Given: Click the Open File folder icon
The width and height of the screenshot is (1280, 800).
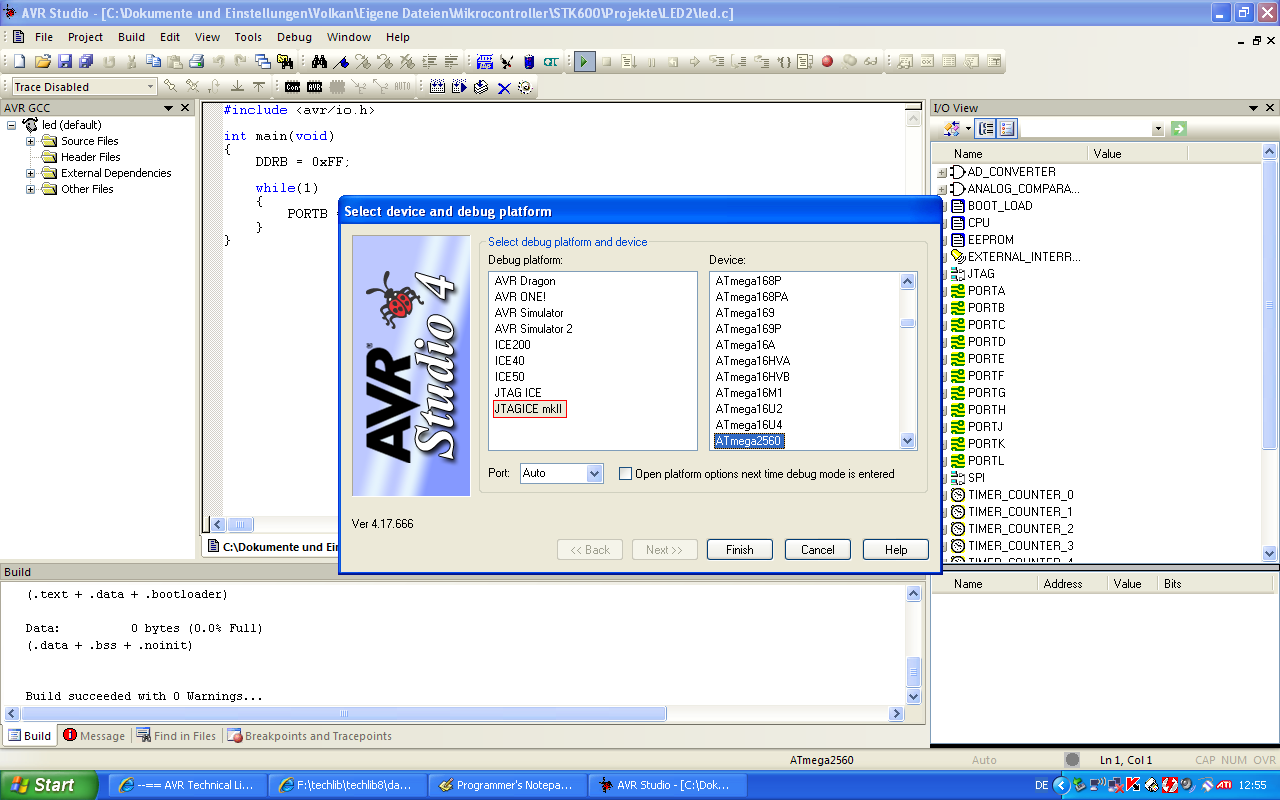Looking at the screenshot, I should point(42,61).
